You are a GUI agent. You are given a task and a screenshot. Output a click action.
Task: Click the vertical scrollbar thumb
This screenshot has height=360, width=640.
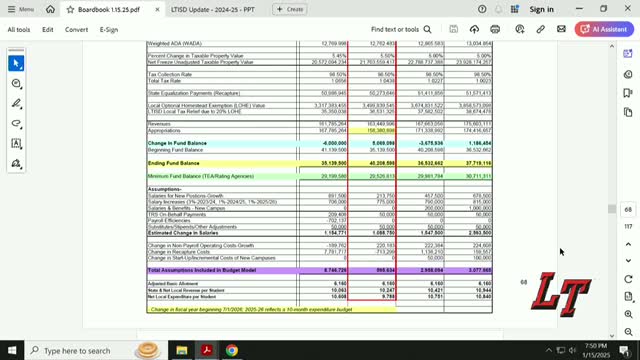pyautogui.click(x=611, y=209)
